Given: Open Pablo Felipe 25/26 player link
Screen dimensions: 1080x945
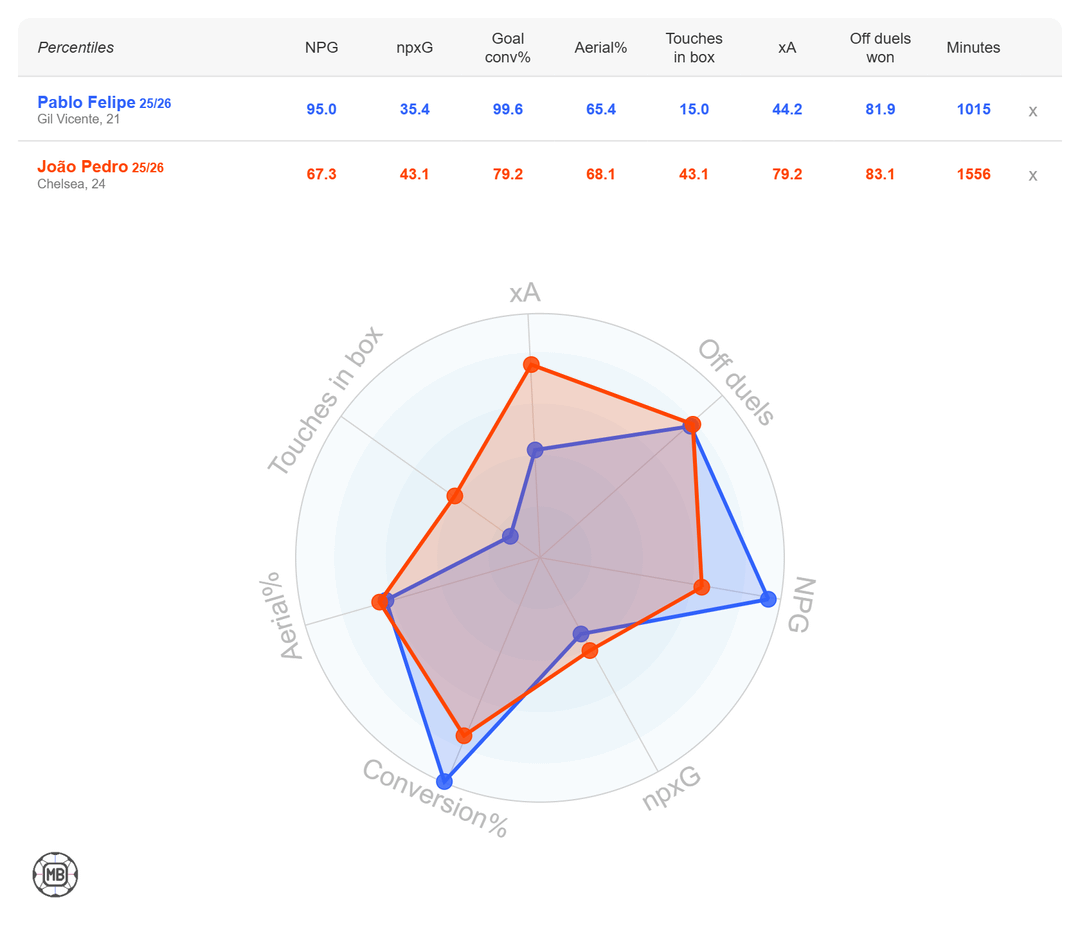Looking at the screenshot, I should click(x=104, y=102).
